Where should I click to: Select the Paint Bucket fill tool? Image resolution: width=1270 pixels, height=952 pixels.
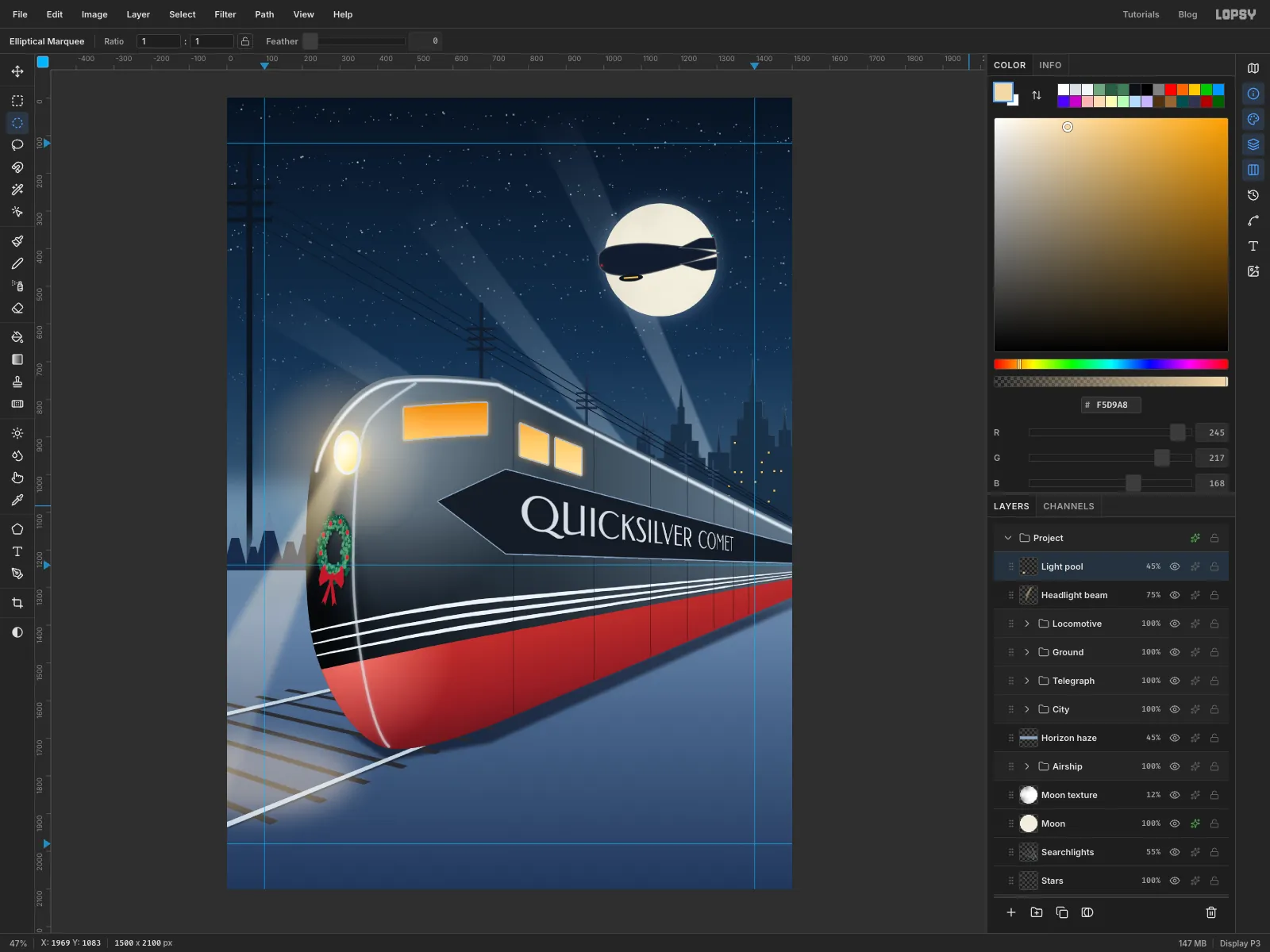tap(17, 337)
